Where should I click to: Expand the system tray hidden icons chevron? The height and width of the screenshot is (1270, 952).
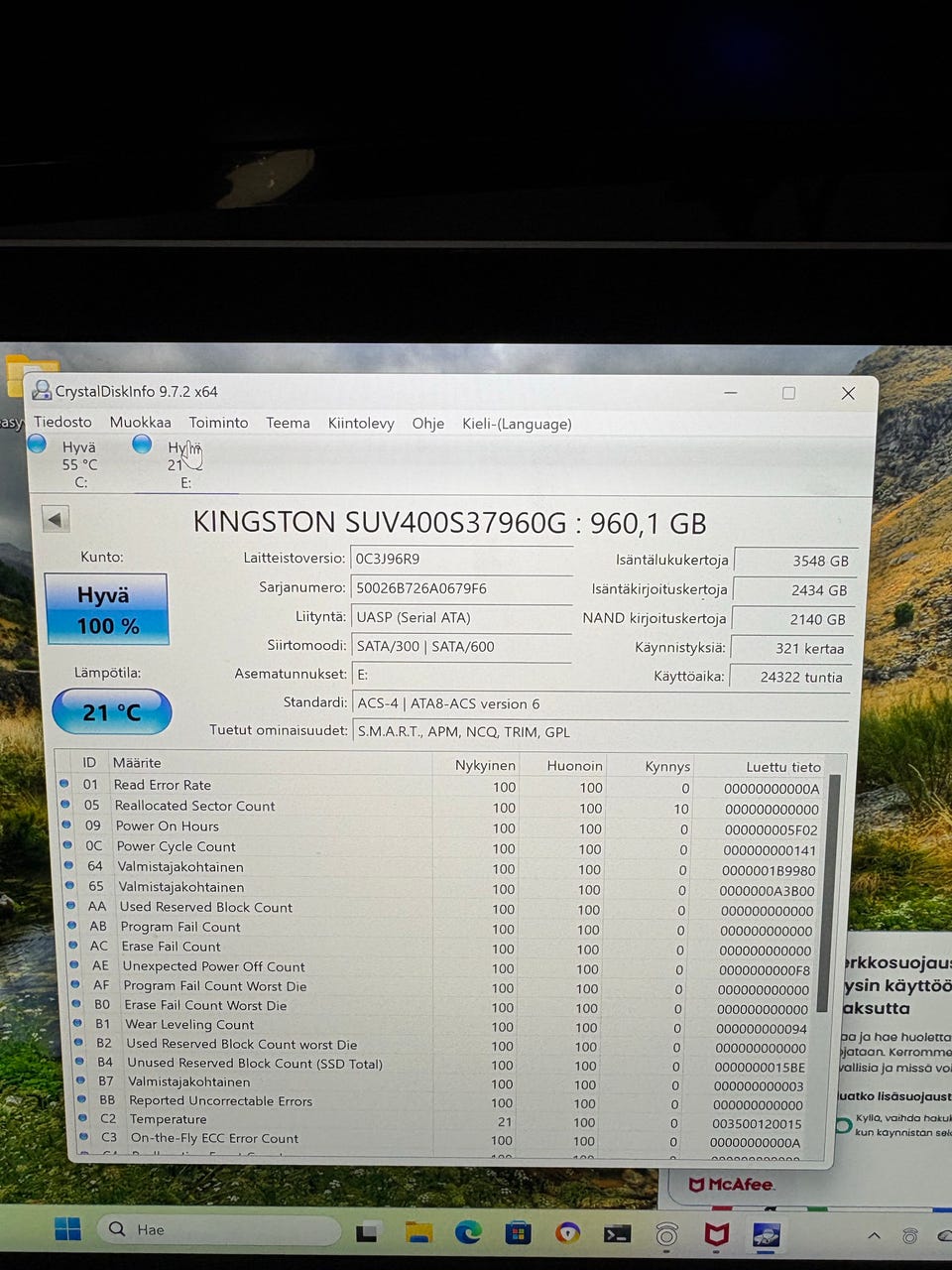tap(874, 1235)
